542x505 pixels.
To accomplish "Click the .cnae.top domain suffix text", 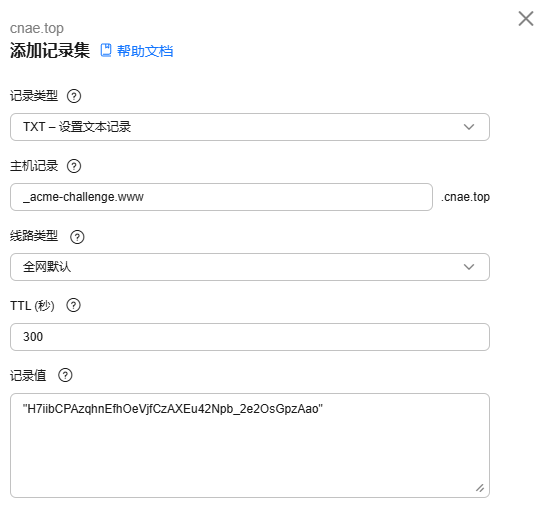I will click(465, 197).
